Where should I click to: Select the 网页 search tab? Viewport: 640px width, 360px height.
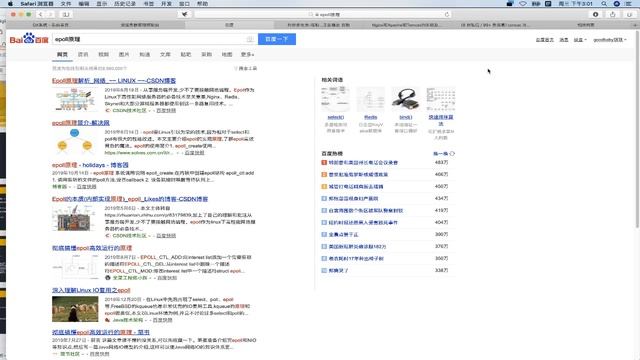pos(62,54)
